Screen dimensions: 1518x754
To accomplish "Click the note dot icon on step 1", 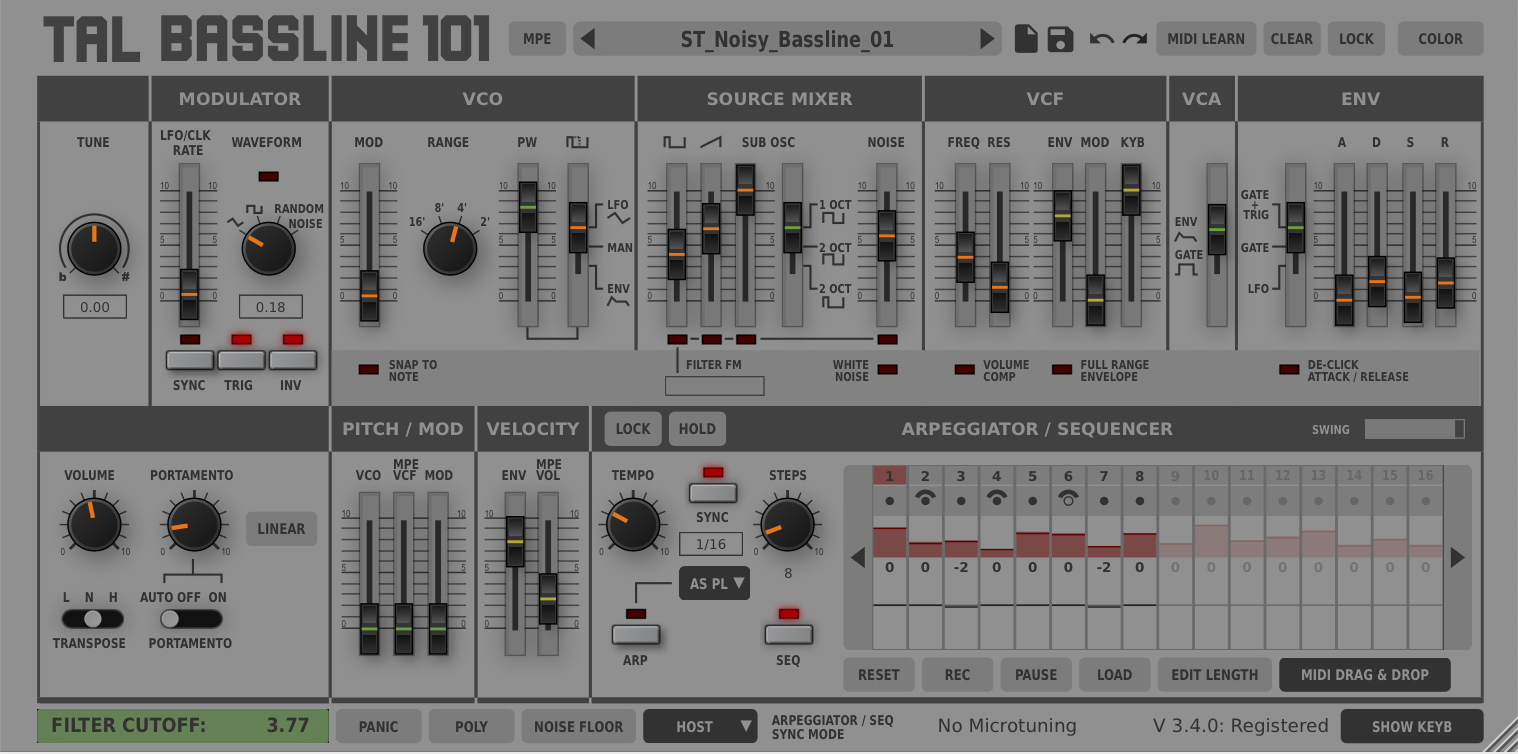I will (890, 501).
